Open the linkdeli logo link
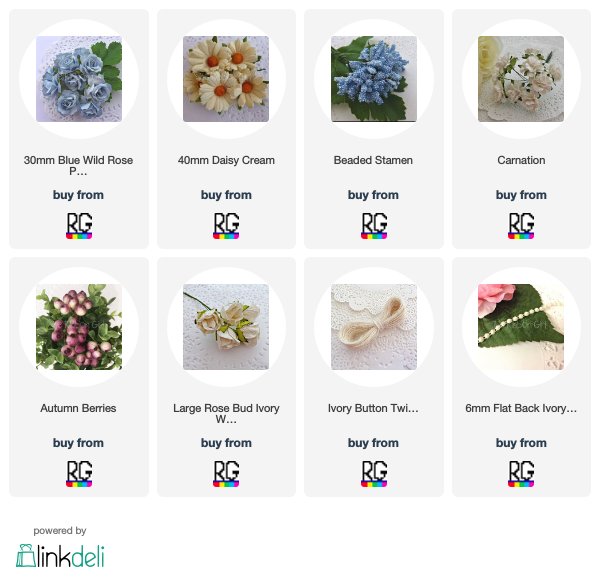The height and width of the screenshot is (577, 600). [x=60, y=556]
